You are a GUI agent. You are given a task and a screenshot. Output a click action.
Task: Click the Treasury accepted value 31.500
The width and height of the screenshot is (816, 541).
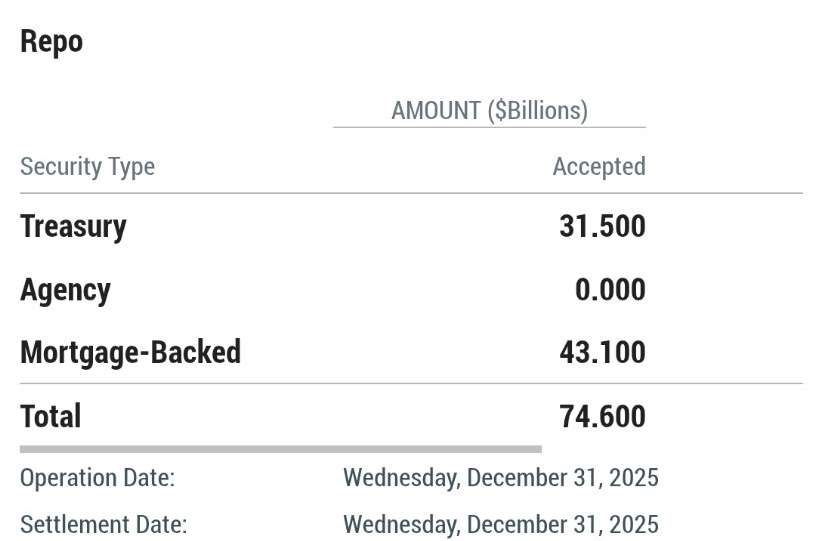602,226
